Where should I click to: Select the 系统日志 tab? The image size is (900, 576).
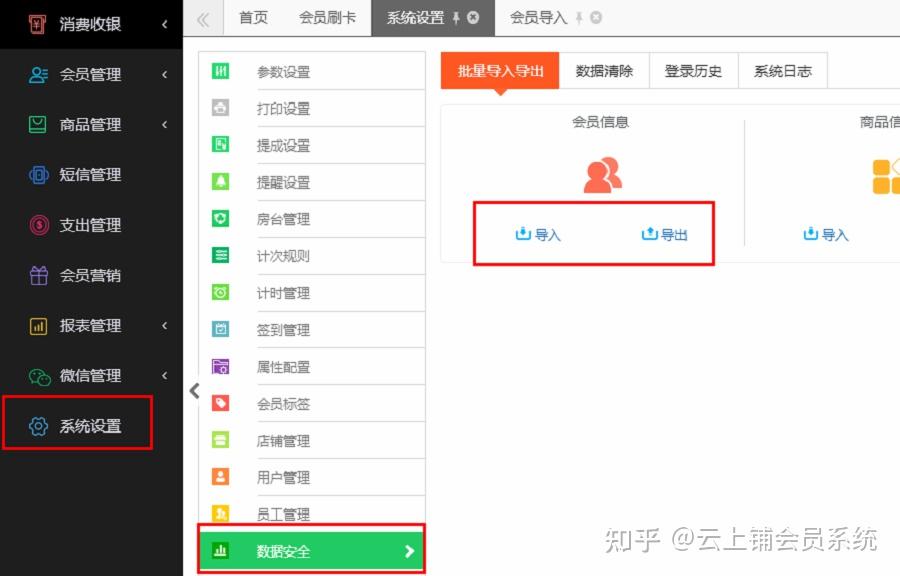coord(782,71)
